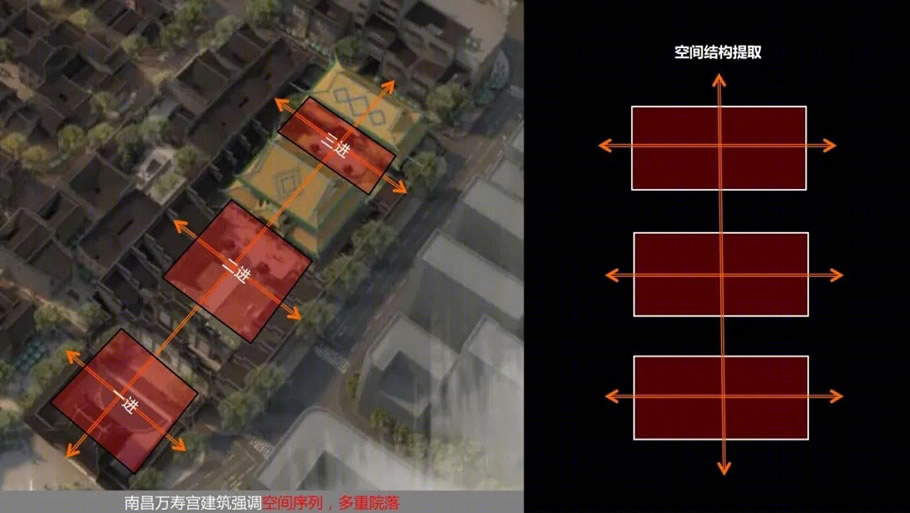Click the title text 空间结构提取
910x513 pixels.
[718, 52]
